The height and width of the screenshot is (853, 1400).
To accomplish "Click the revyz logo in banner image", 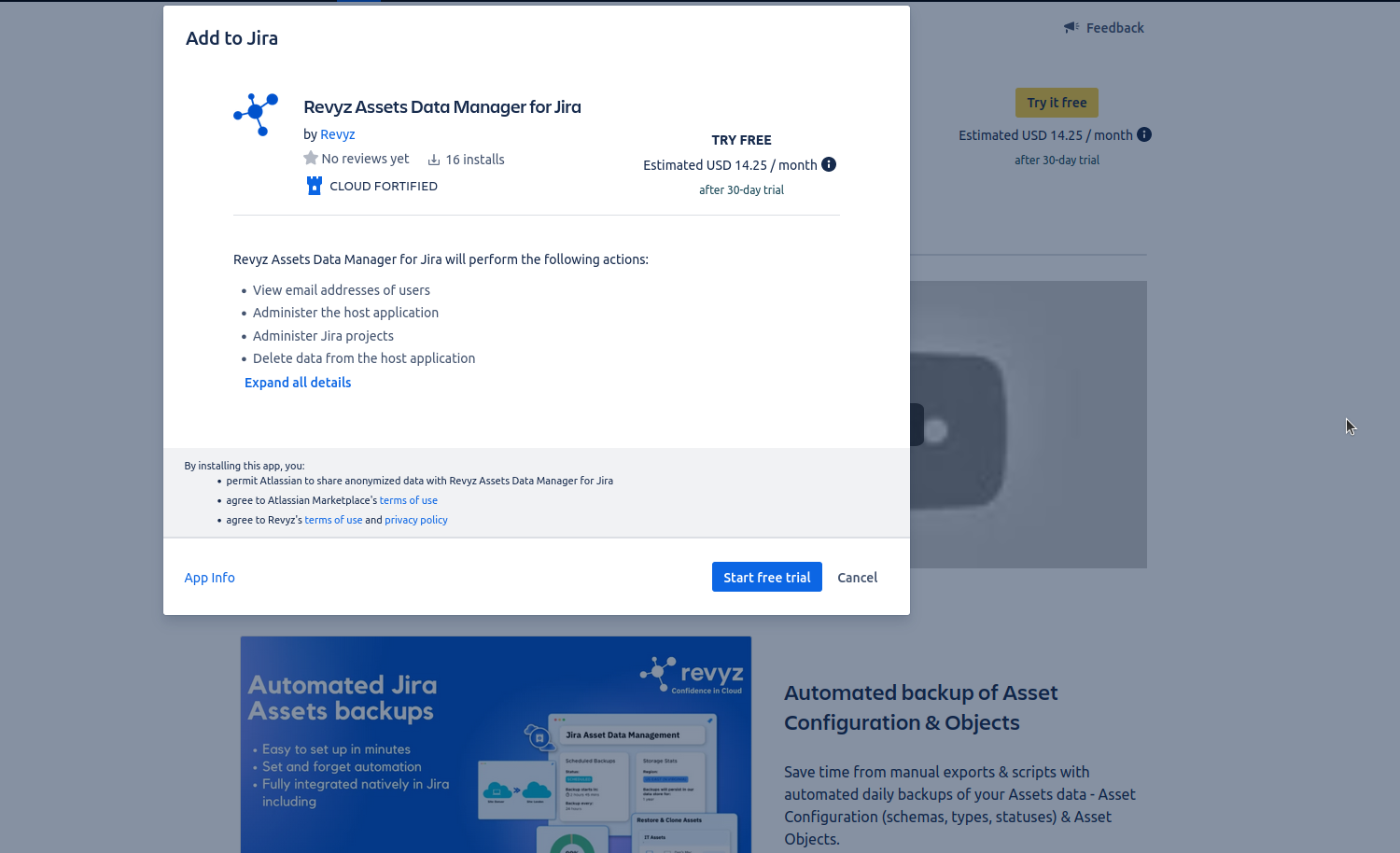I will tap(692, 676).
